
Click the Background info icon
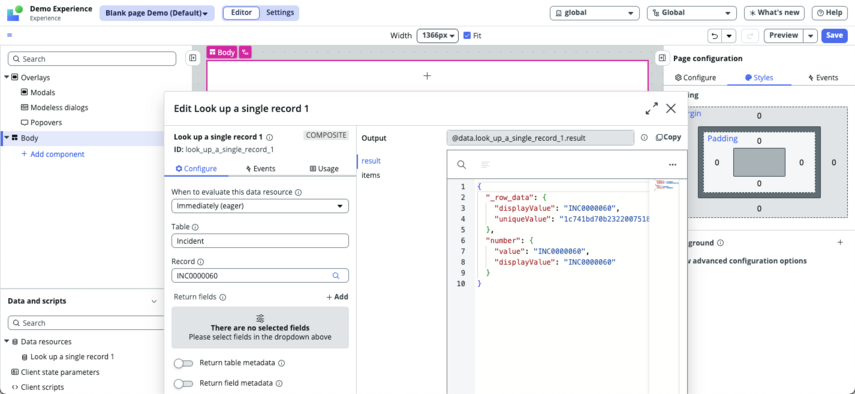720,243
